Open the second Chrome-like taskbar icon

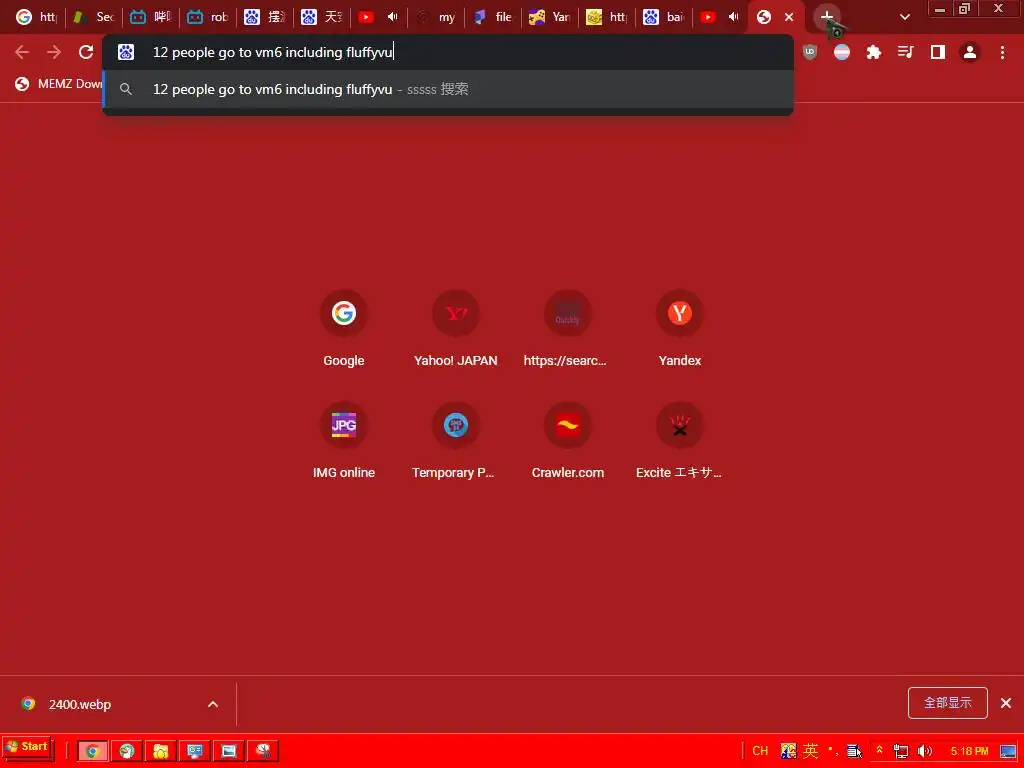[x=127, y=751]
